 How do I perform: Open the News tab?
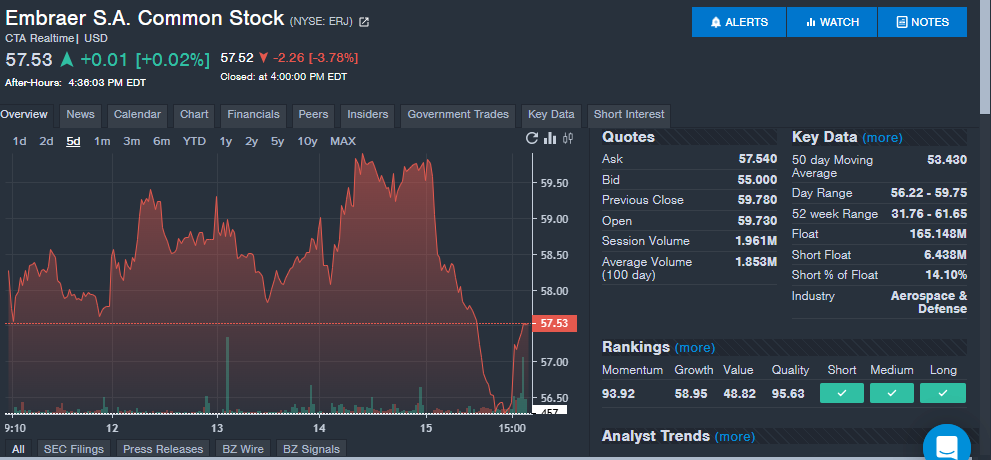click(x=80, y=115)
